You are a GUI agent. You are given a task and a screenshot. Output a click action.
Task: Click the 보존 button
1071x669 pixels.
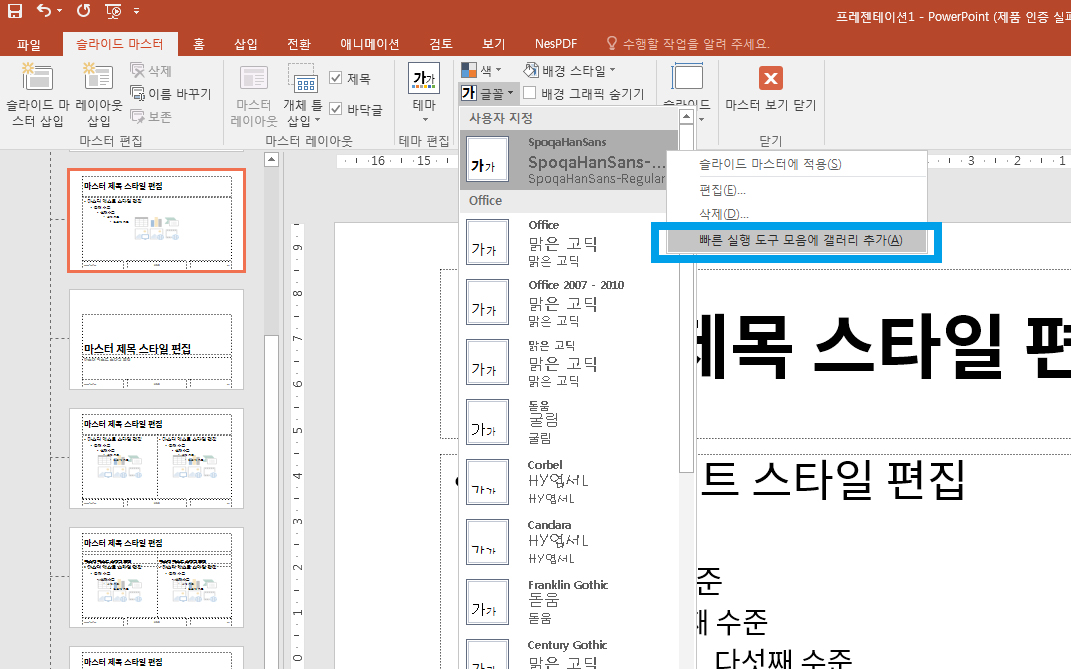click(151, 117)
